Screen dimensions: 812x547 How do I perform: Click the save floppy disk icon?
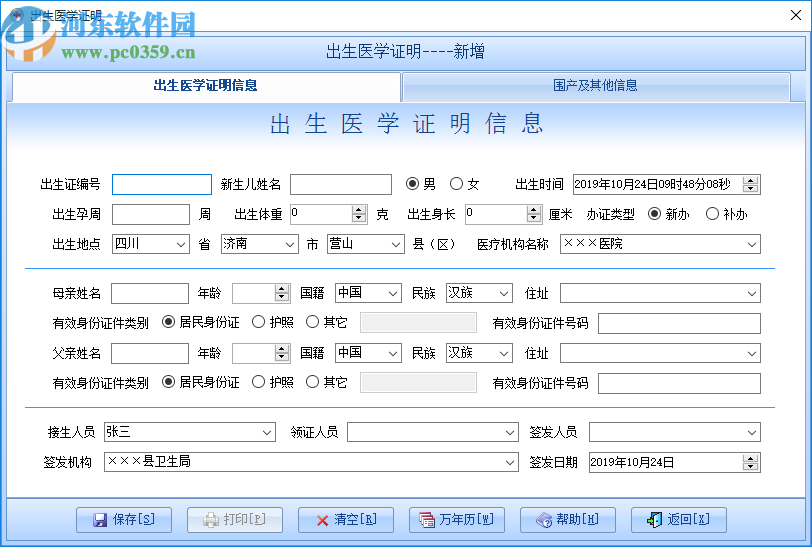(x=100, y=520)
